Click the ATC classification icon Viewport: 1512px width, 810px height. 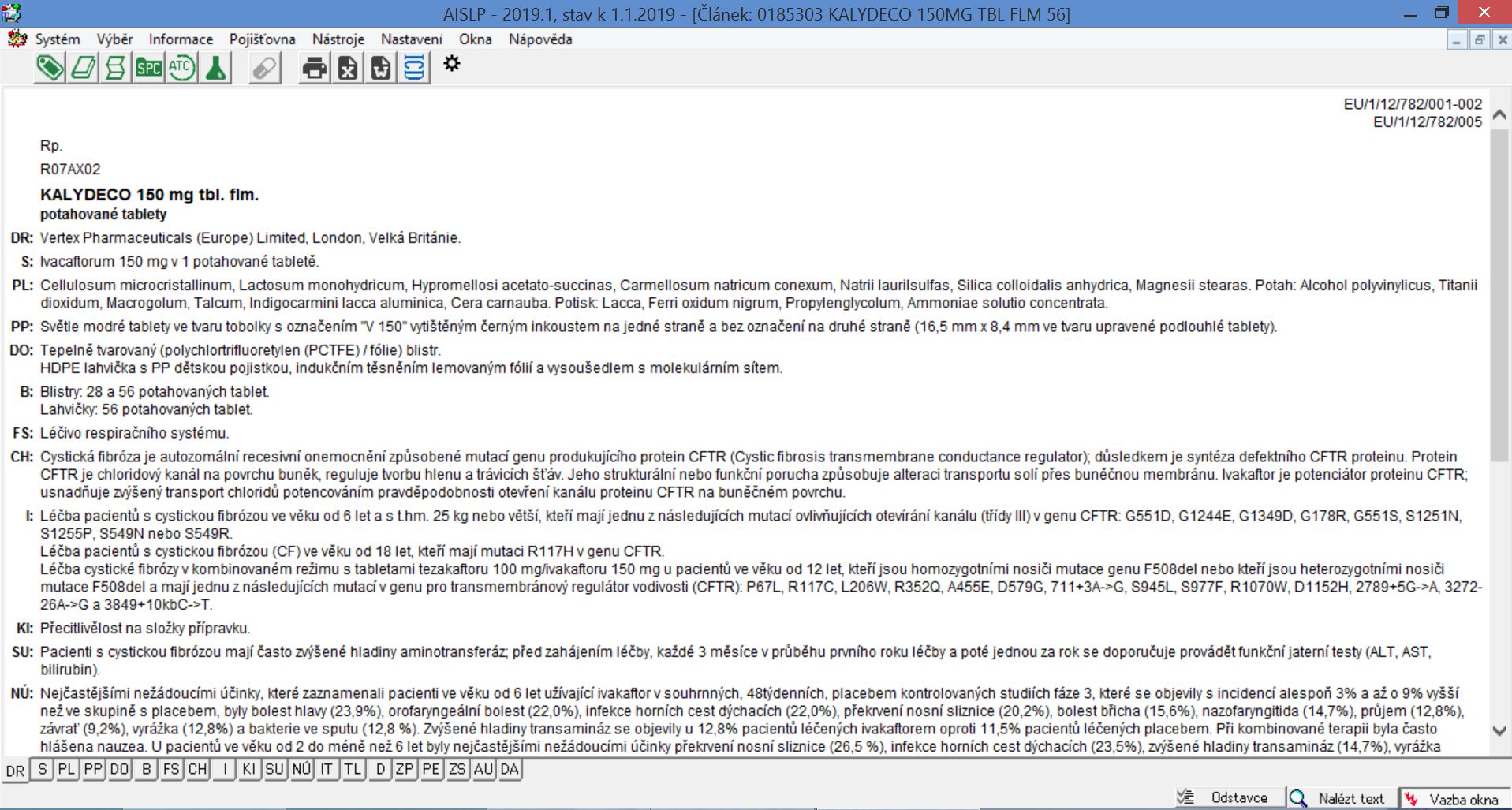(x=181, y=69)
